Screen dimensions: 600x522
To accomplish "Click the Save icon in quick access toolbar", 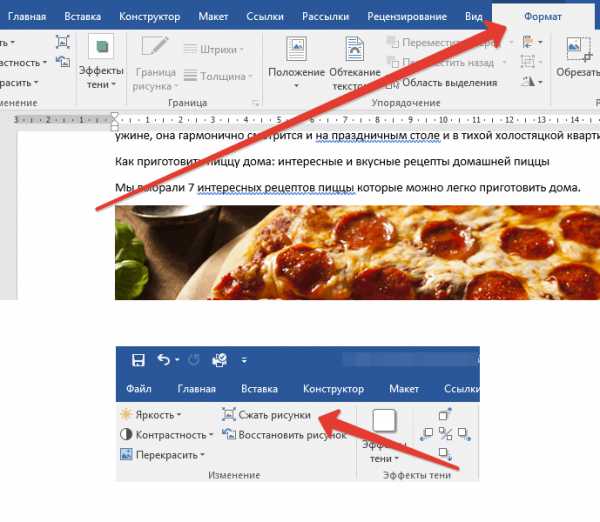I will coord(138,360).
